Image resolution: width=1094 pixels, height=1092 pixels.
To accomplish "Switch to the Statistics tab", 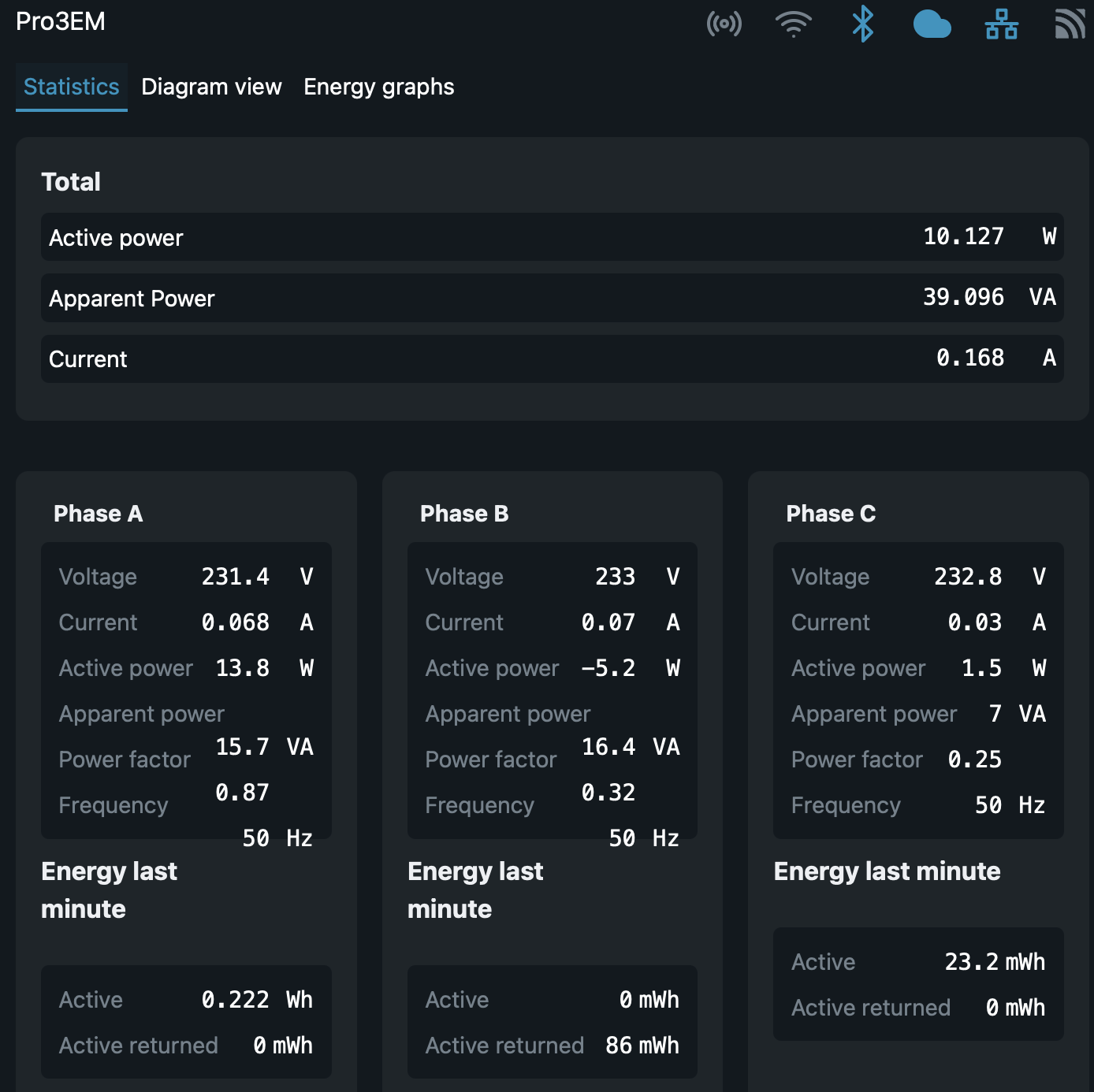I will click(72, 87).
